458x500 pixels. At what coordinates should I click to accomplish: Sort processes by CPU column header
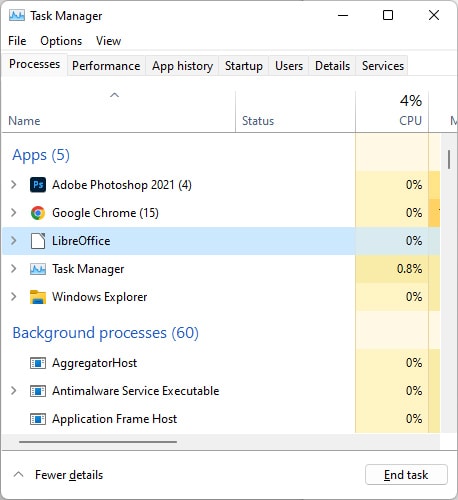tap(392, 112)
